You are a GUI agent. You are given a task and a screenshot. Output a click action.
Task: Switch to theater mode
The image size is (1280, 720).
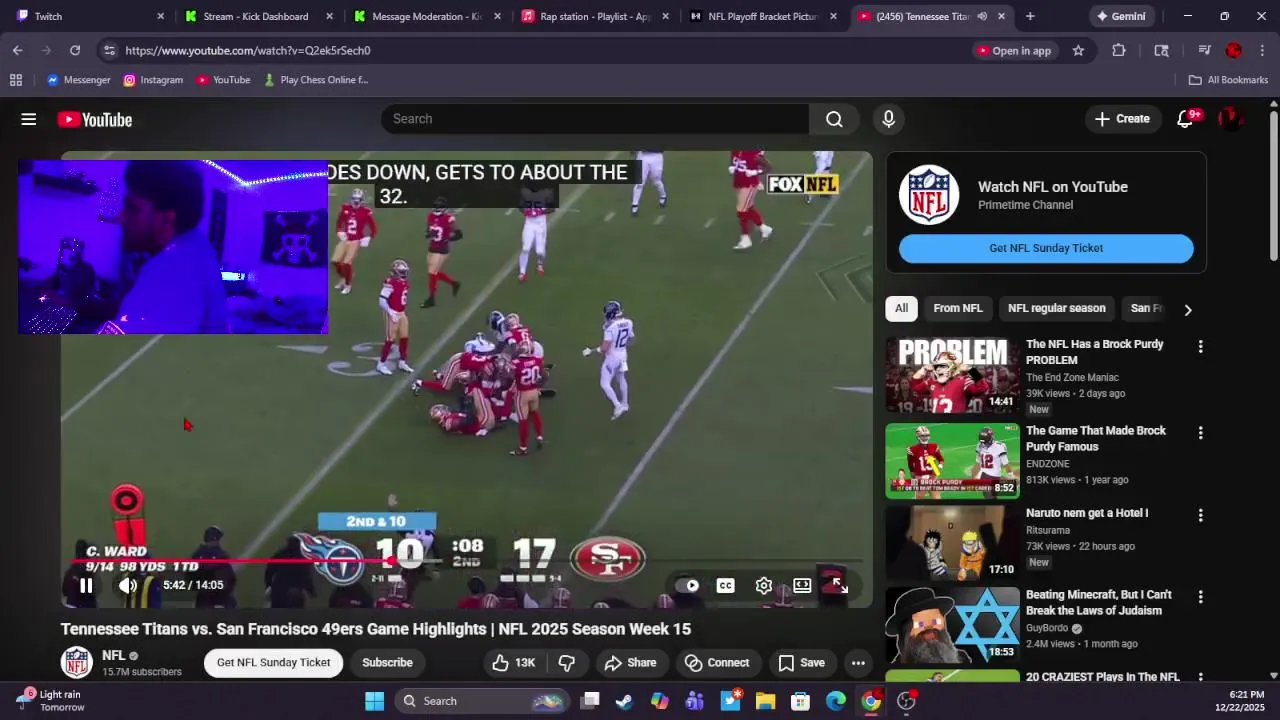tap(802, 586)
